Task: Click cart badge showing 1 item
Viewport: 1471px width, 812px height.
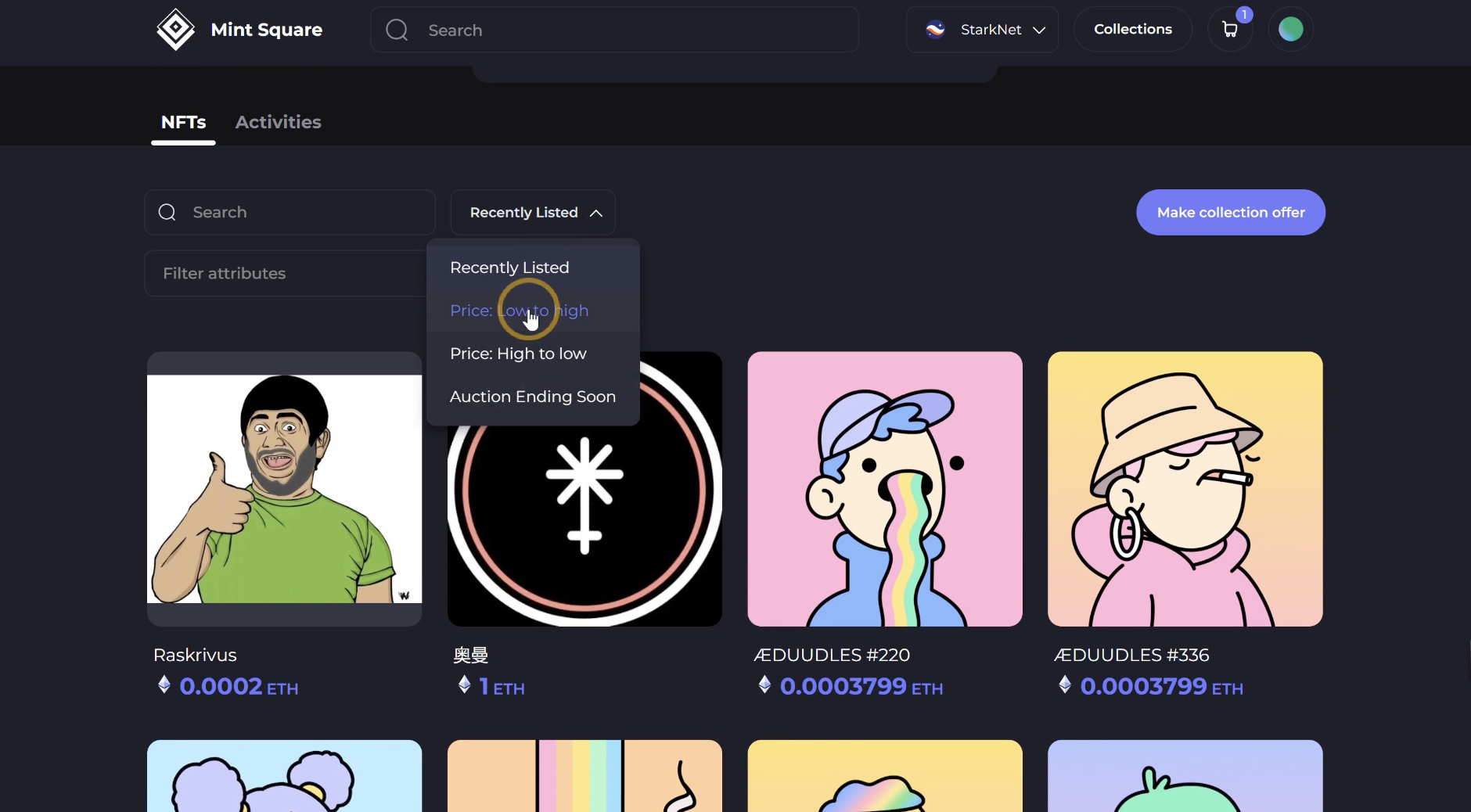Action: (x=1244, y=15)
